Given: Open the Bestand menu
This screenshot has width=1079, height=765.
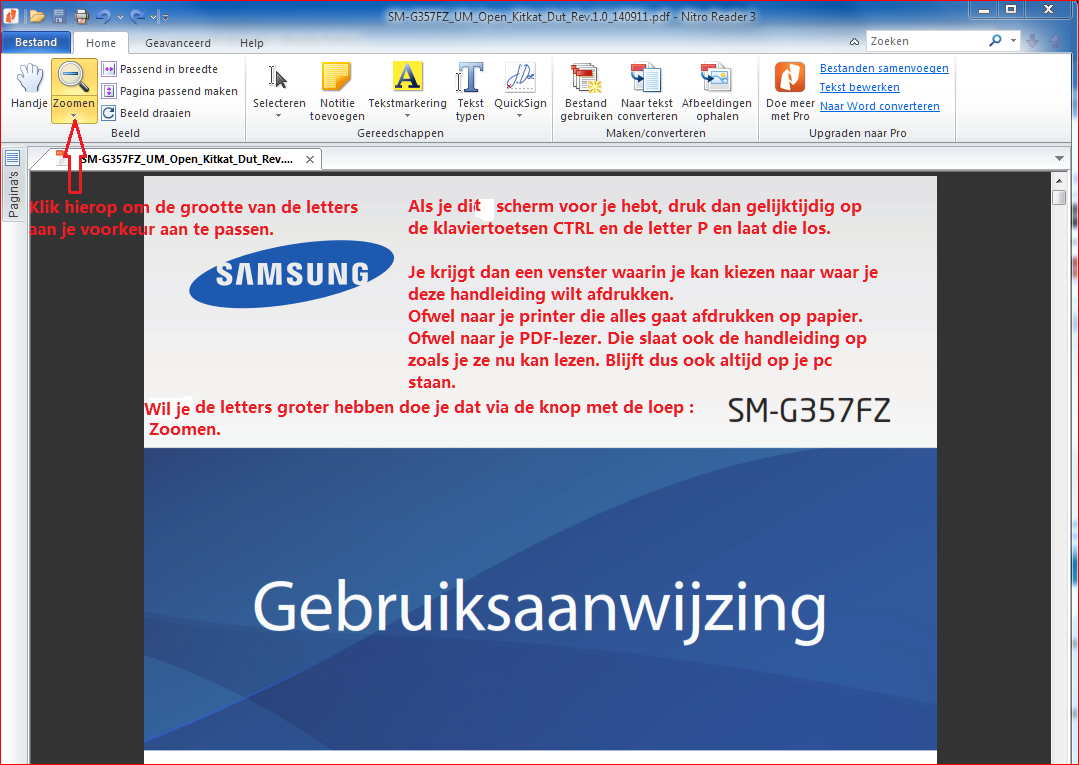Looking at the screenshot, I should coord(36,43).
